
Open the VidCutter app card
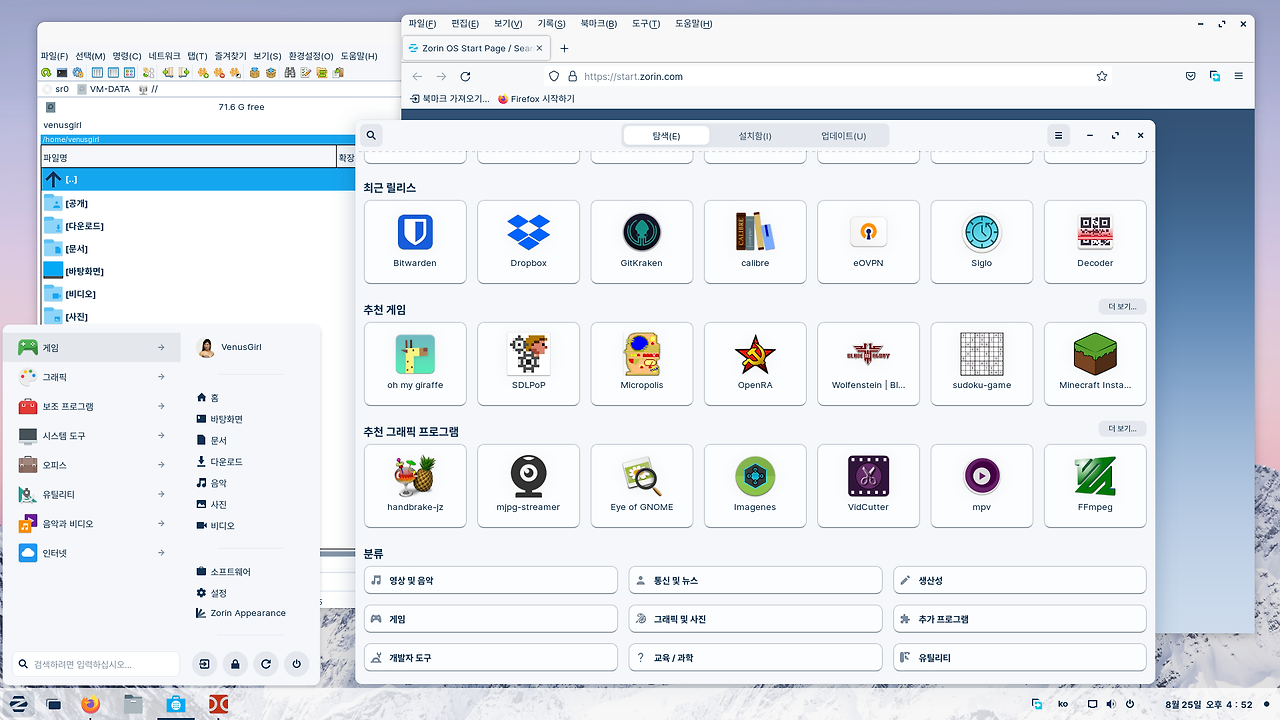click(x=868, y=485)
